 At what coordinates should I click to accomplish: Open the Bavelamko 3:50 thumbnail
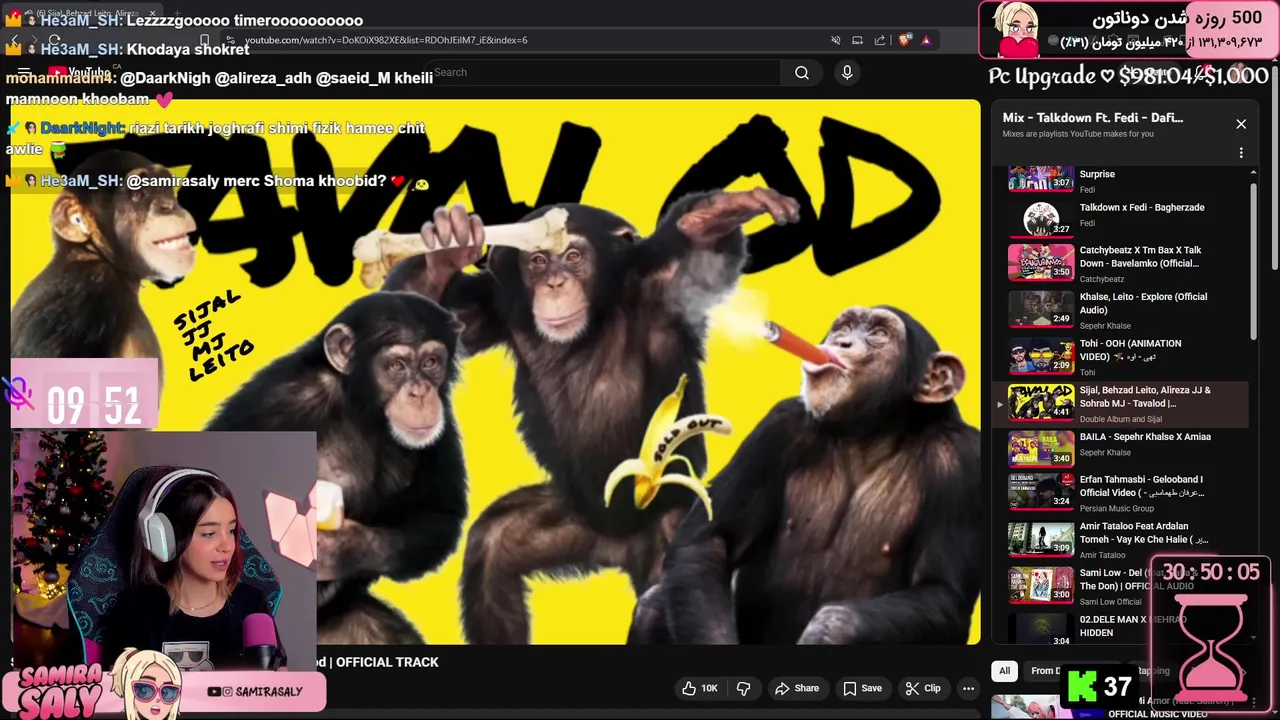(x=1040, y=263)
